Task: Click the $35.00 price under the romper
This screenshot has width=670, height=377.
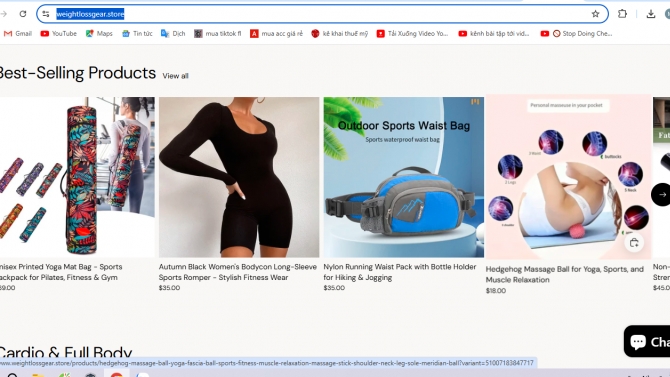Action: (x=169, y=288)
